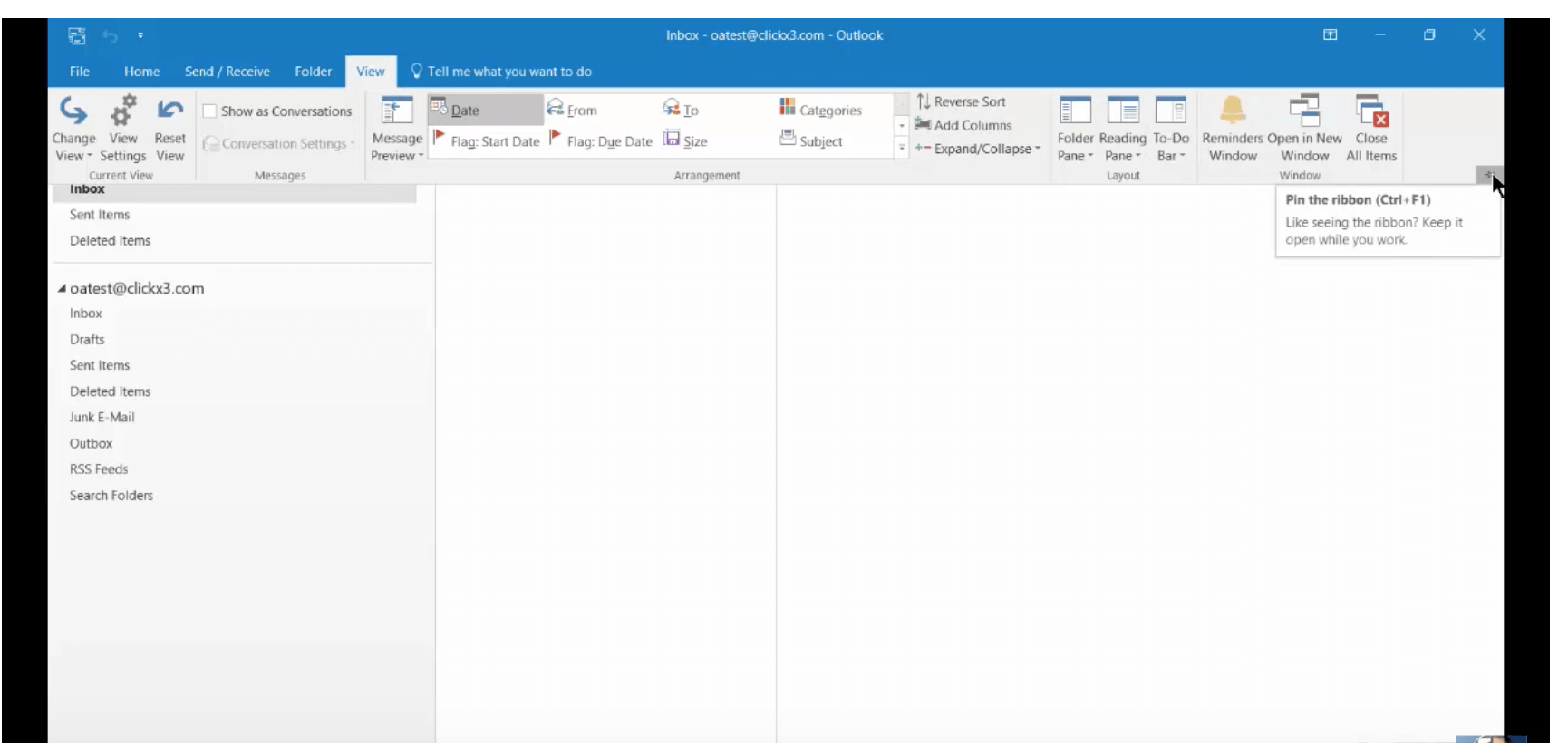Image resolution: width=1568 pixels, height=743 pixels.
Task: Switch to the Home tab
Action: pyautogui.click(x=141, y=72)
